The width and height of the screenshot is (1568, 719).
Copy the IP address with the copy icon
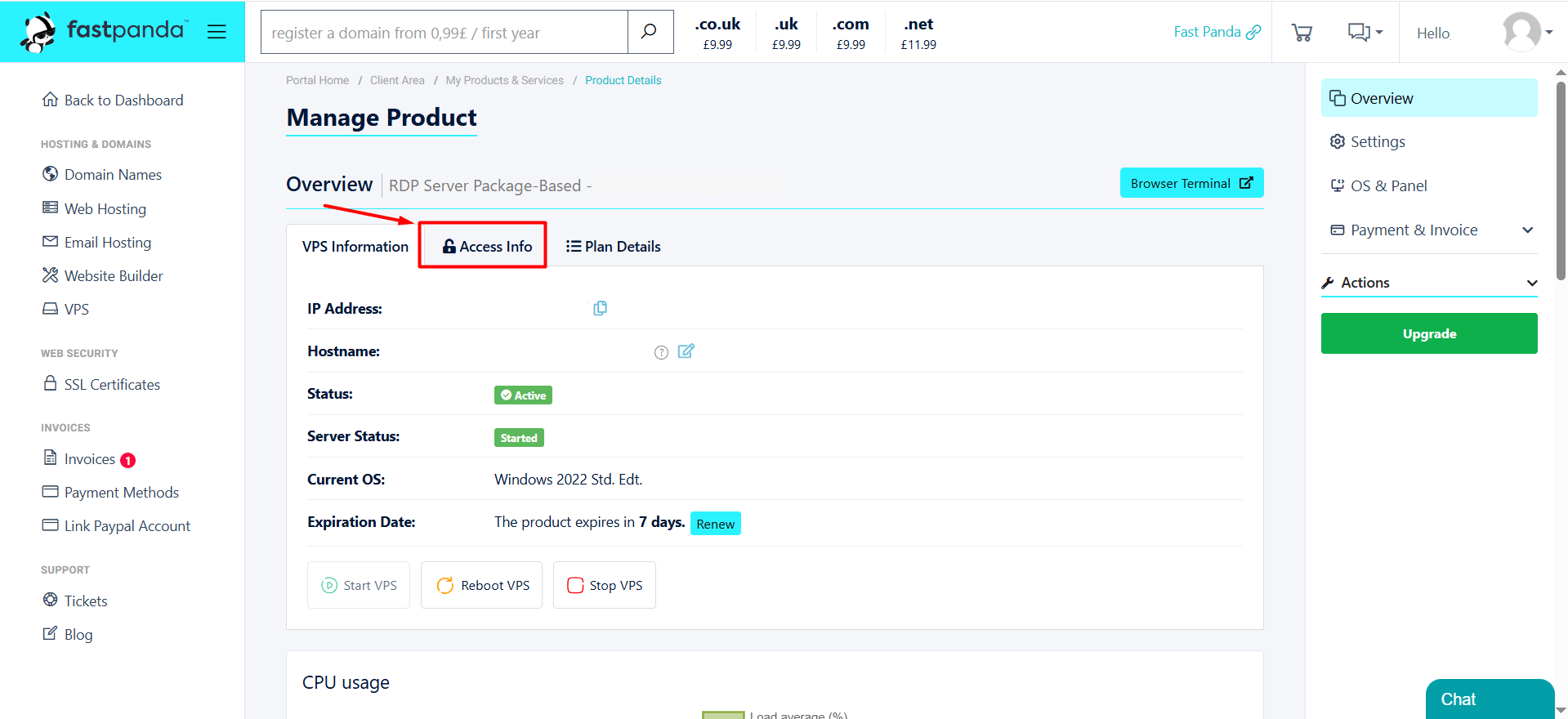point(600,308)
